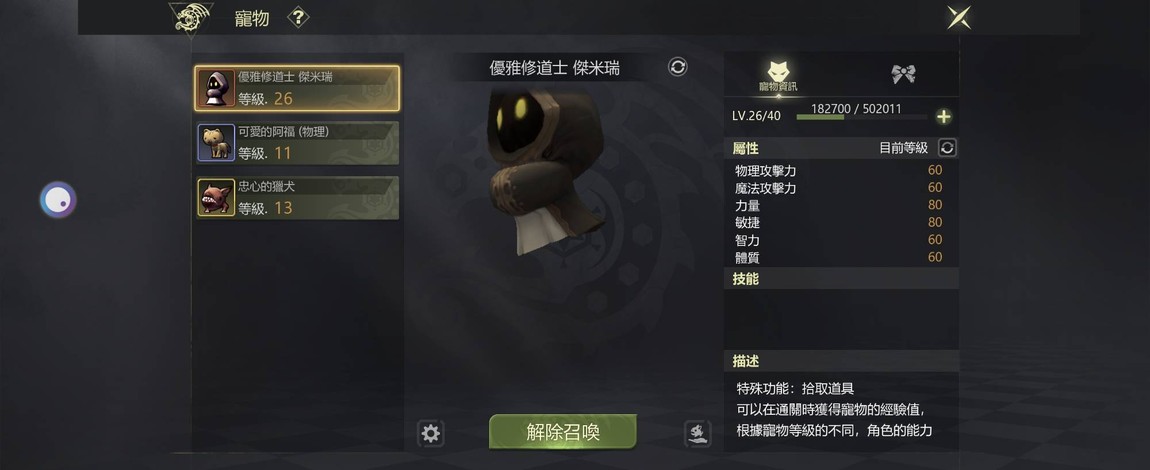Close the pet window with crossed-swords icon
The height and width of the screenshot is (470, 1150).
(959, 18)
